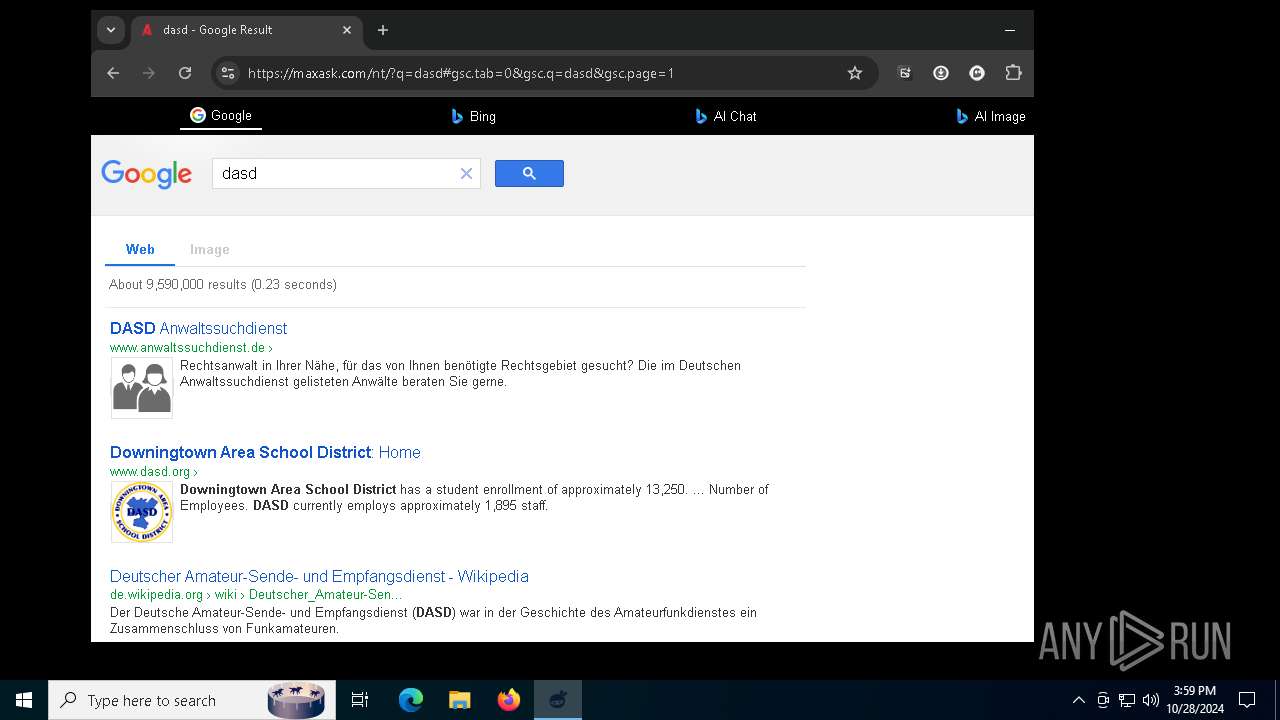
Task: Open the network icon in system tray
Action: (1127, 700)
